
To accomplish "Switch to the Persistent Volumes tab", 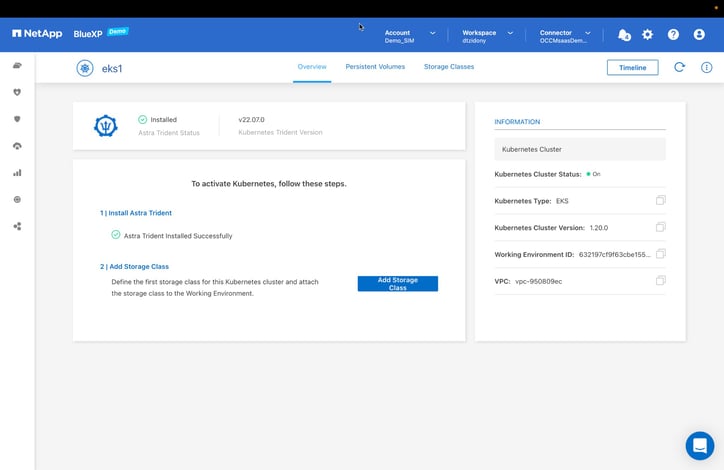I will click(375, 67).
